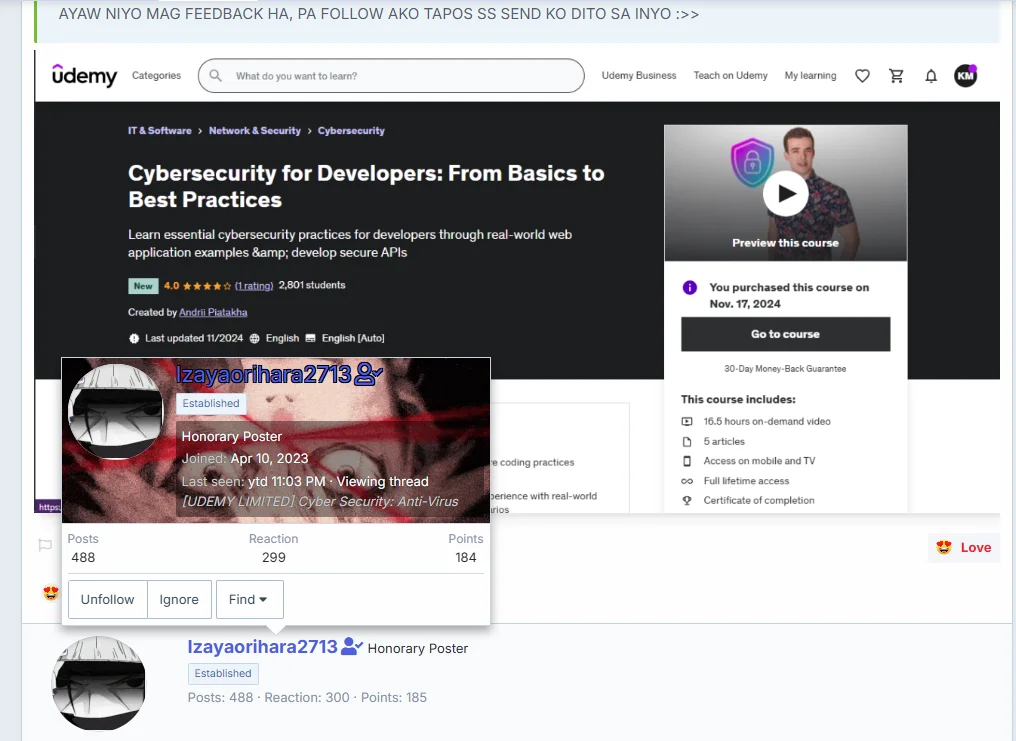Viewport: 1016px width, 741px height.
Task: Click the 488 posts count
Action: click(83, 558)
